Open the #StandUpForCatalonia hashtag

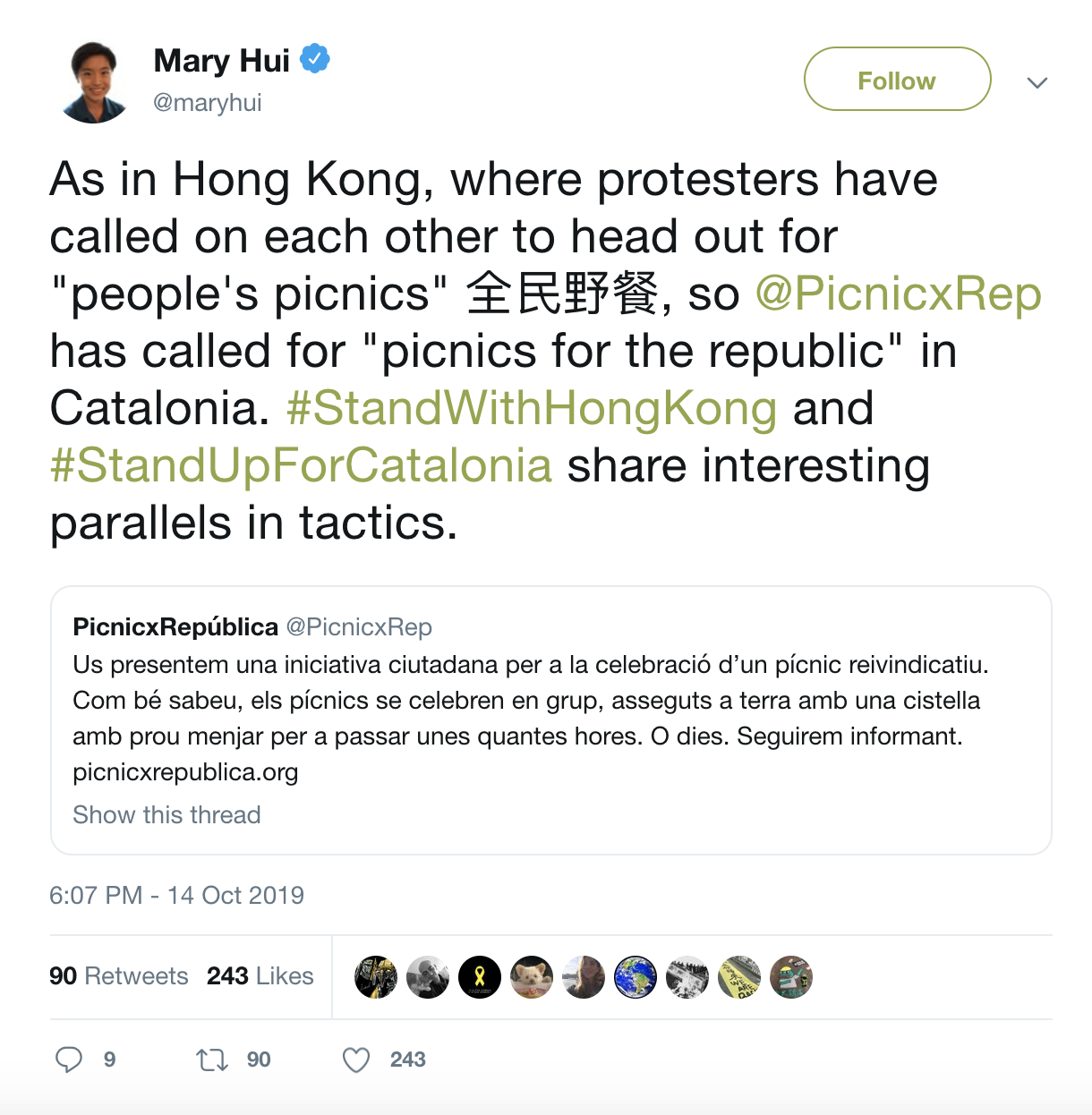[x=301, y=465]
